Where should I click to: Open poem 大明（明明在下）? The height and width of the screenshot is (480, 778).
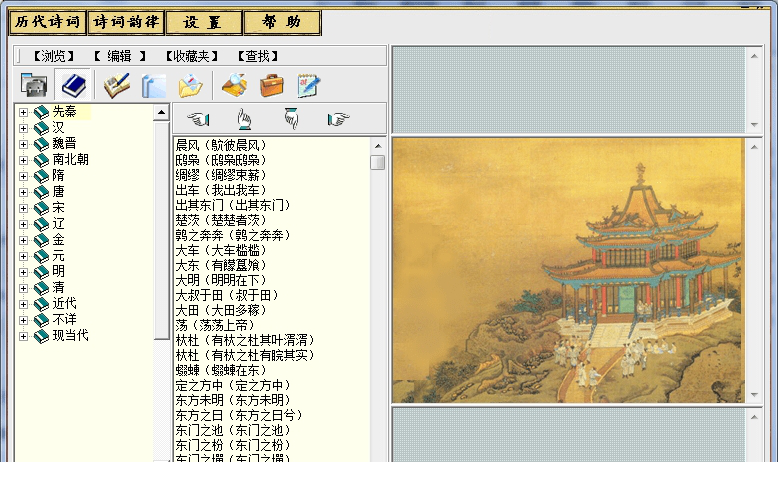point(221,280)
